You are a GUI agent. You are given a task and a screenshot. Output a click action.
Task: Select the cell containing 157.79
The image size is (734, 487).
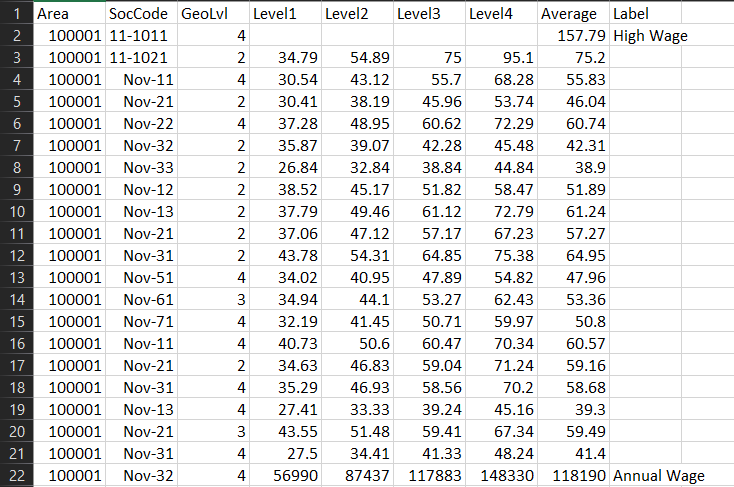572,36
